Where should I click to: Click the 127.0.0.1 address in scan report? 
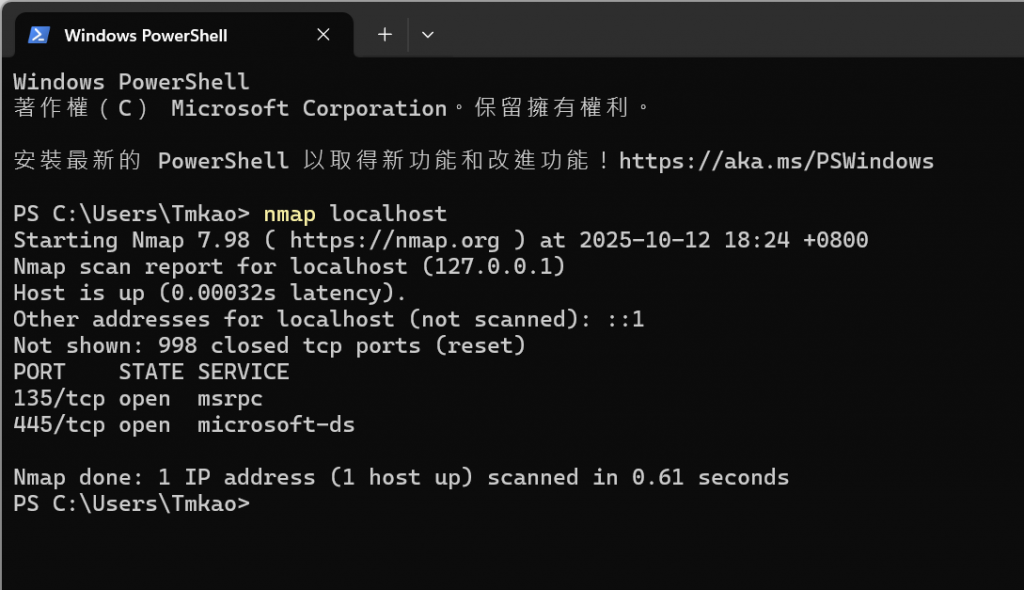click(493, 266)
